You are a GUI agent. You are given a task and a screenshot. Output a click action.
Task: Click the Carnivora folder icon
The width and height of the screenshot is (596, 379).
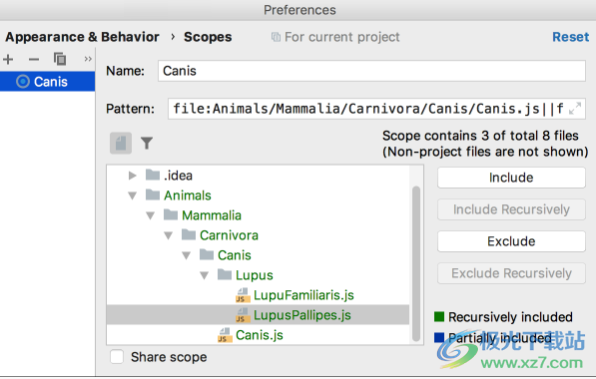click(189, 235)
